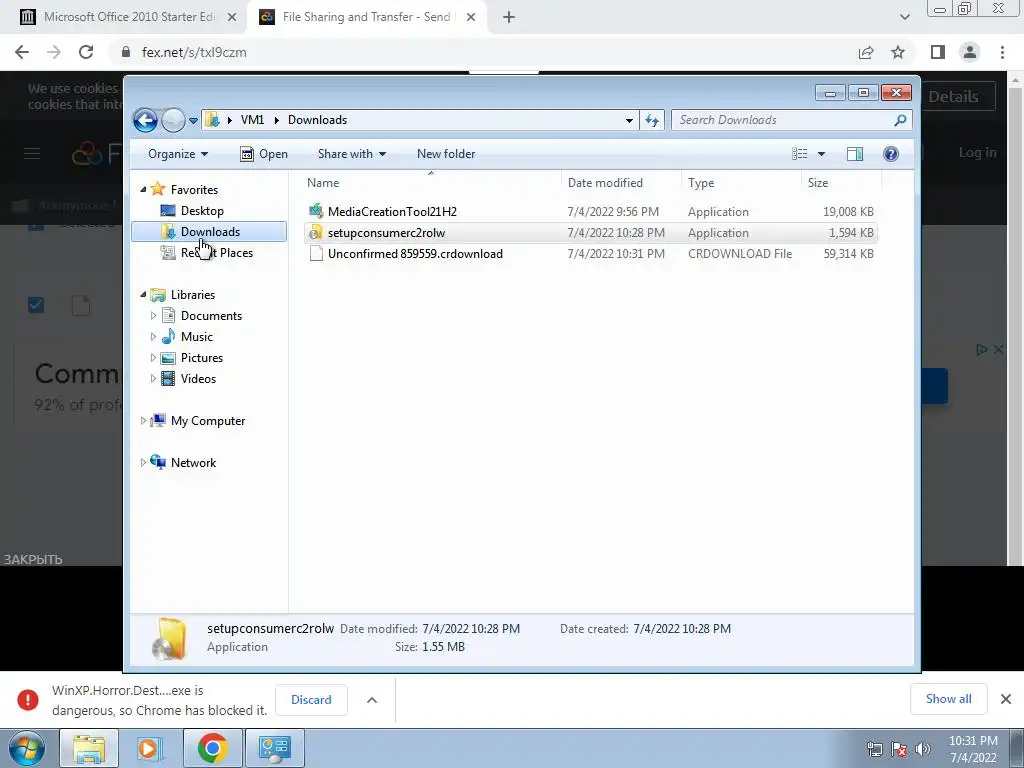Open the Windows Start button
The height and width of the screenshot is (768, 1024).
pos(26,748)
